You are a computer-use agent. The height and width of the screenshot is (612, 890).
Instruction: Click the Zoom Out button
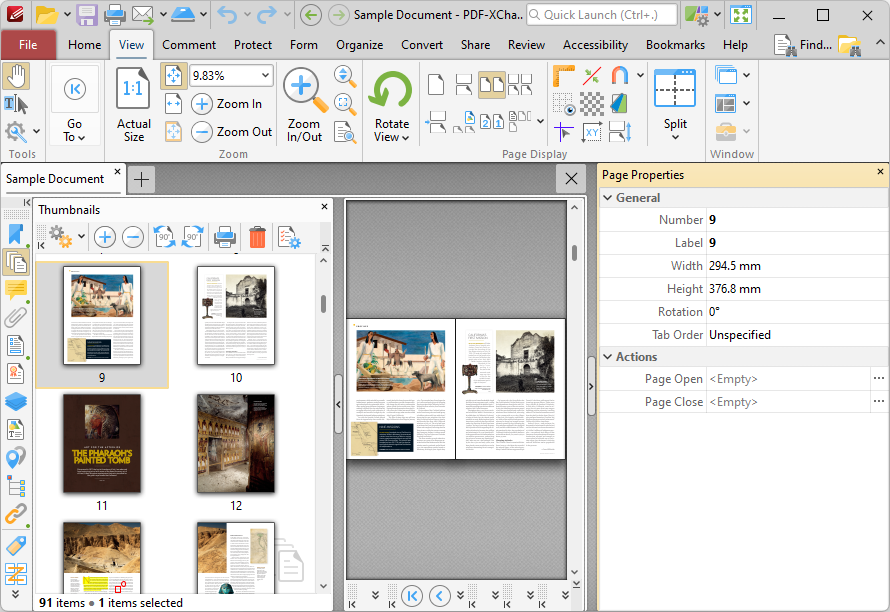click(x=232, y=132)
